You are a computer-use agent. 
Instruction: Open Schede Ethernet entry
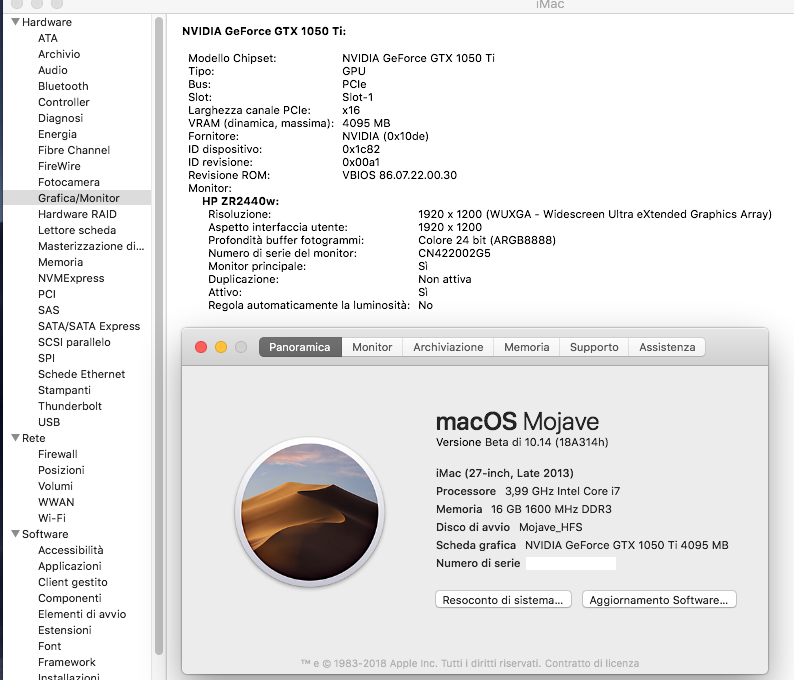tap(81, 374)
